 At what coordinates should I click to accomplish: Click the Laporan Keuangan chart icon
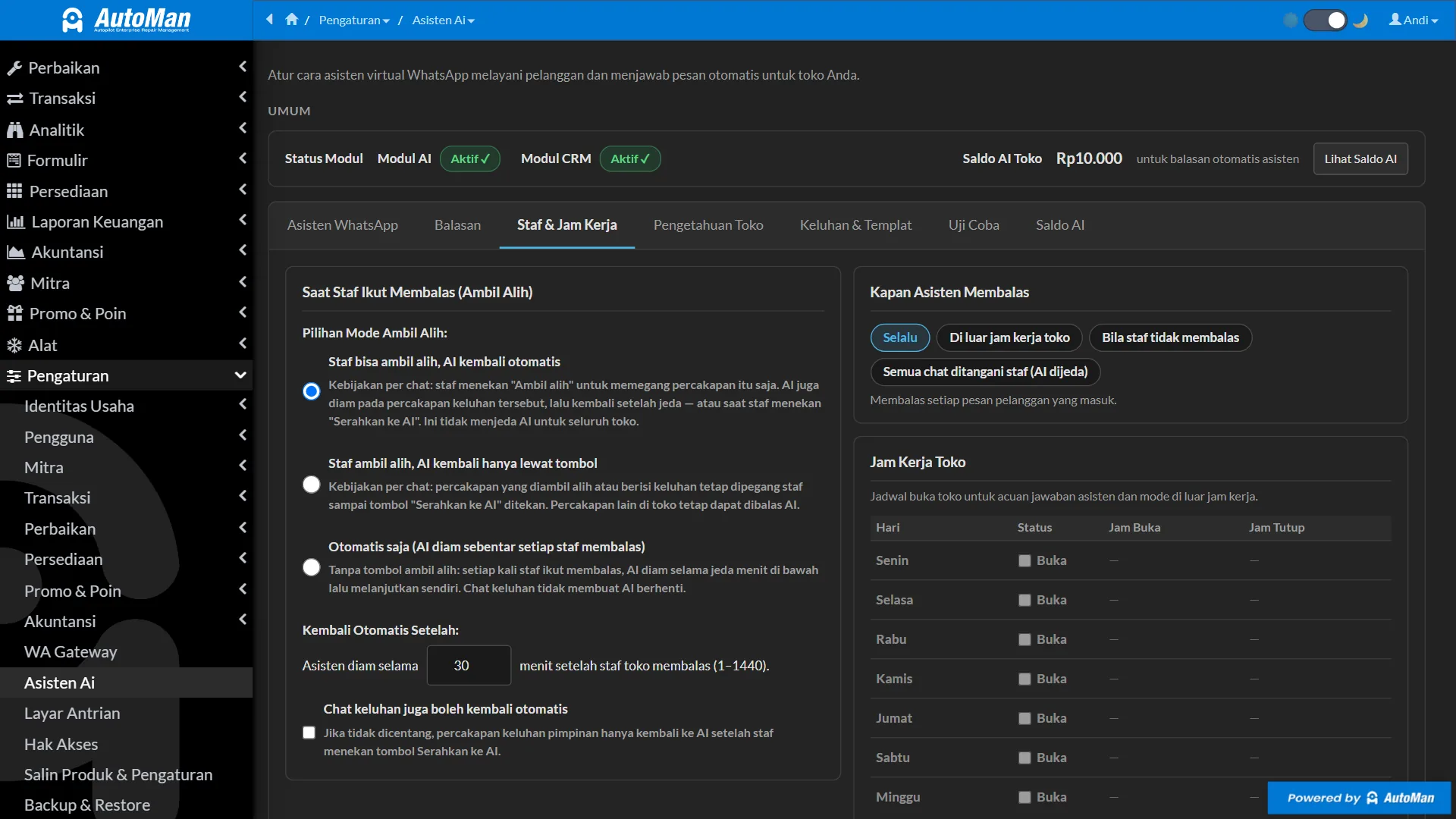click(x=16, y=221)
